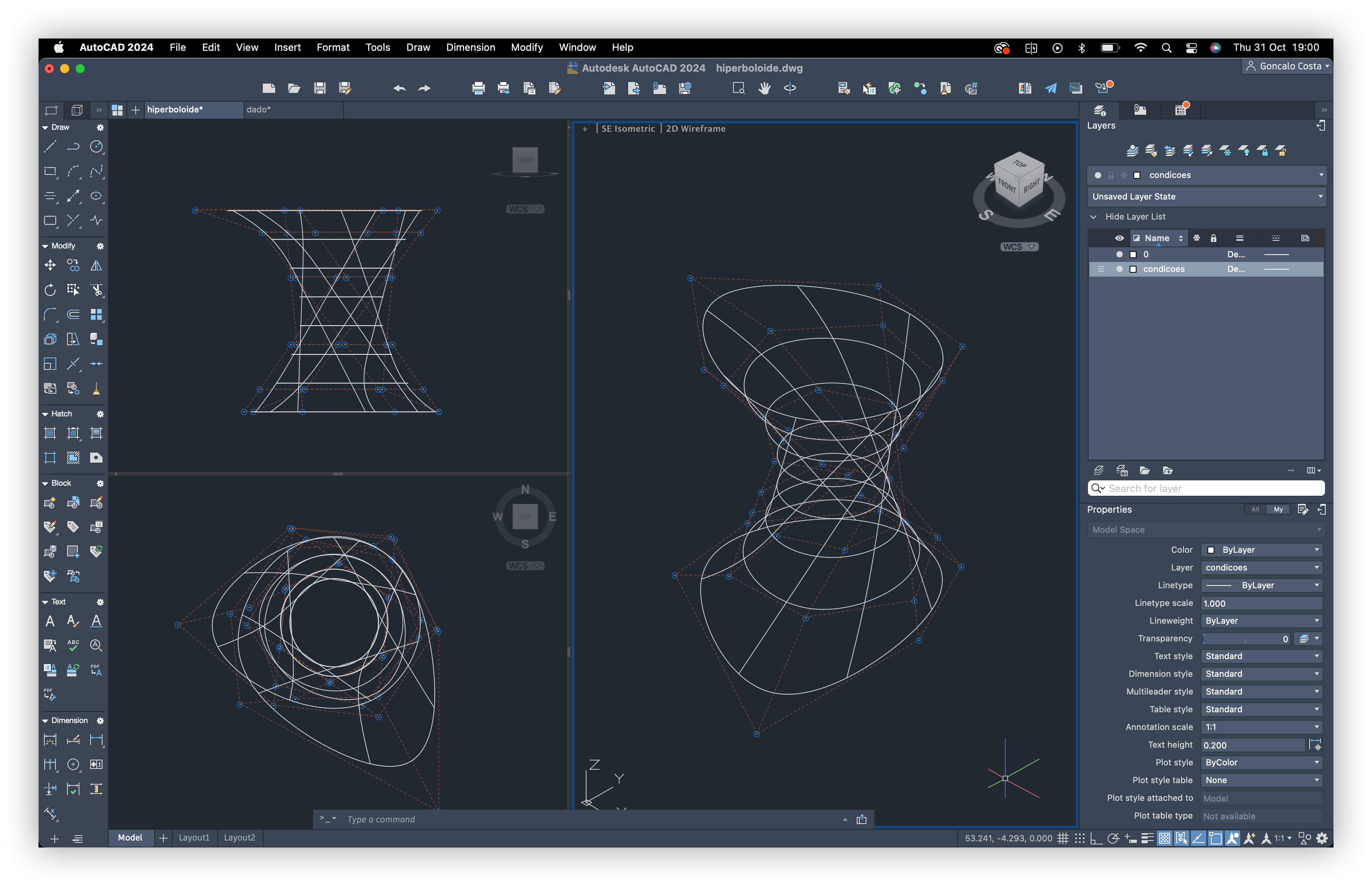Open the Modify menu
The image size is (1372, 886).
(x=526, y=48)
